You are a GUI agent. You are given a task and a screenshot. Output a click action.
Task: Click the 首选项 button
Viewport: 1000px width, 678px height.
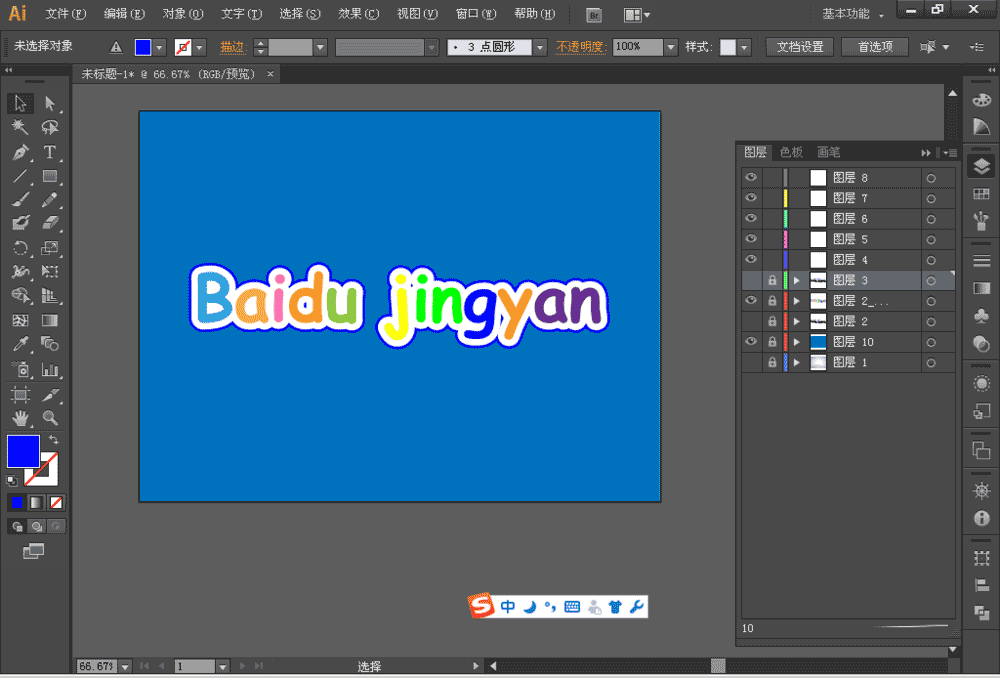(x=875, y=47)
